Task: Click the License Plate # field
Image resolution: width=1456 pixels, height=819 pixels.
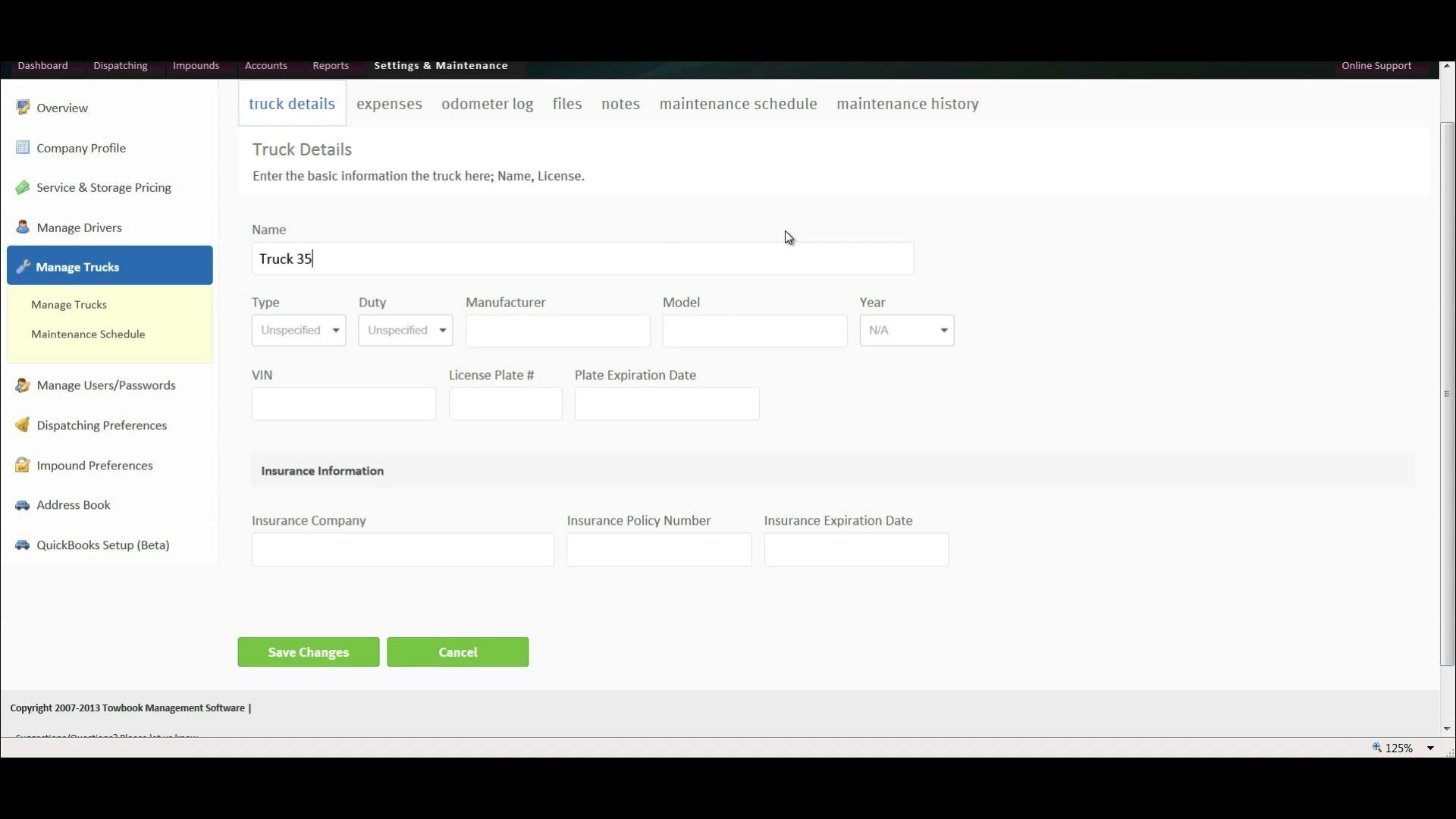Action: point(505,403)
